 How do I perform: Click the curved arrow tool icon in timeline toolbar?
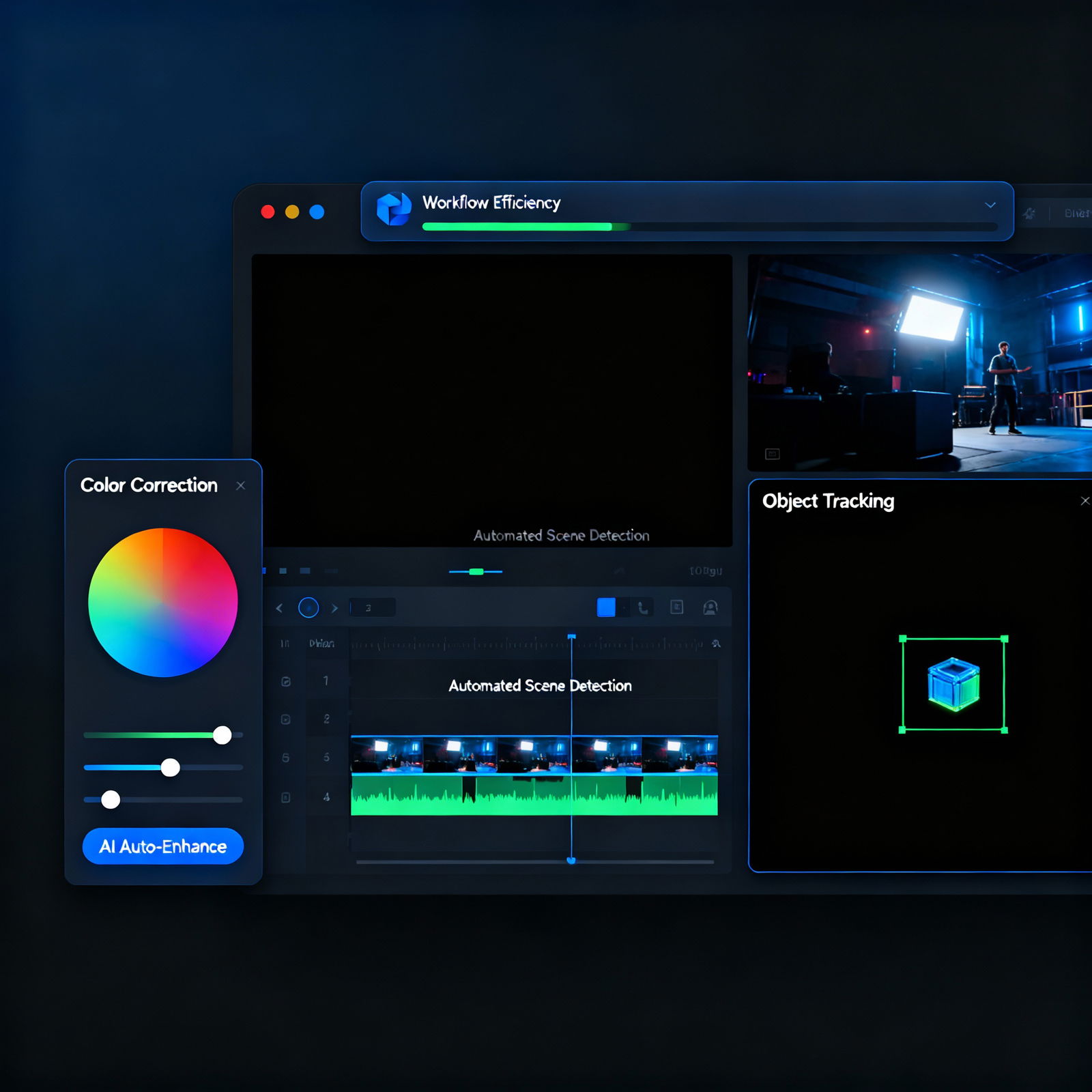(x=642, y=607)
